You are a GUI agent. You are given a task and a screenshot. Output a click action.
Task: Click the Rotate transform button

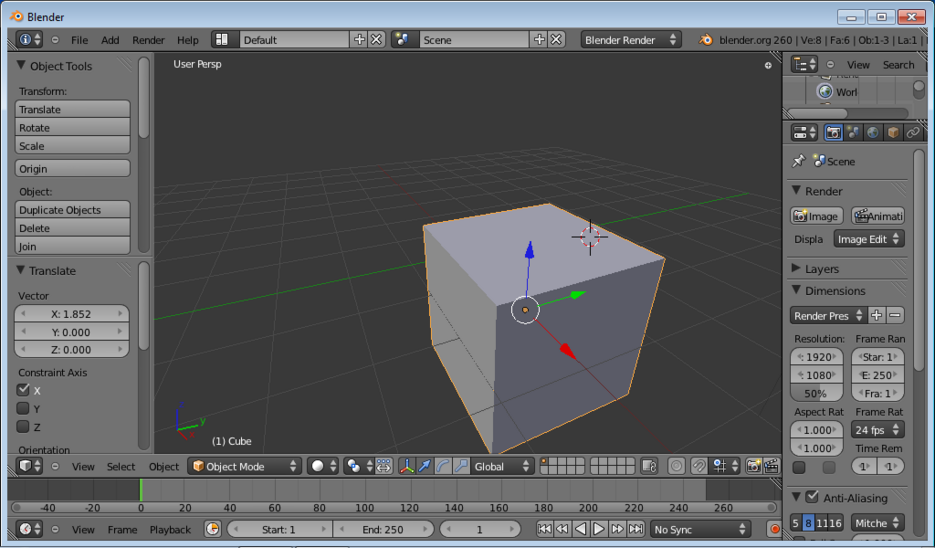click(x=72, y=128)
